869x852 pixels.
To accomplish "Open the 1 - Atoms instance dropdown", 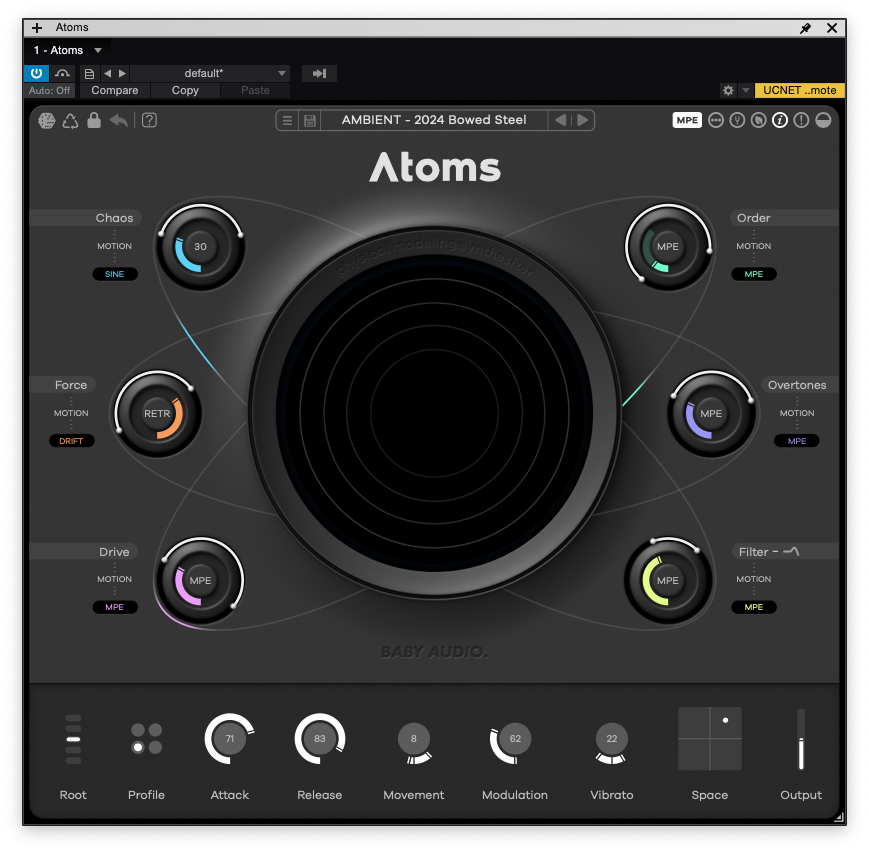I will [x=68, y=50].
